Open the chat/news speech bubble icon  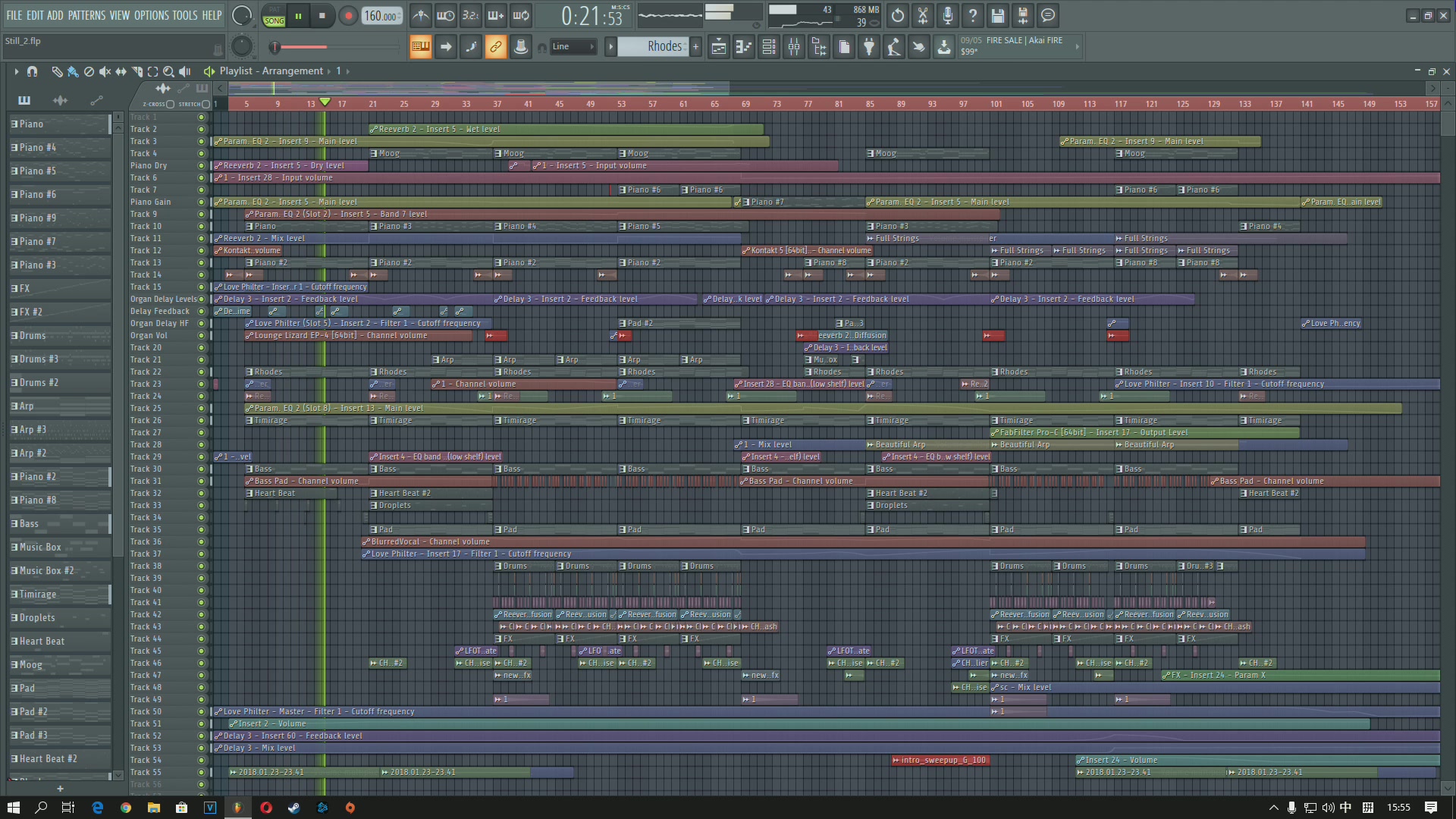coord(1047,15)
